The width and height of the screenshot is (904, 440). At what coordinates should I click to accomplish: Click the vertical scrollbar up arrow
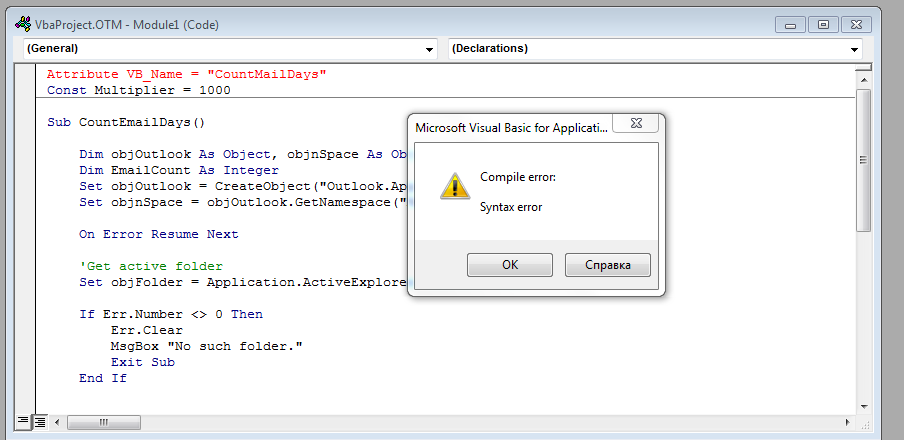pos(864,77)
